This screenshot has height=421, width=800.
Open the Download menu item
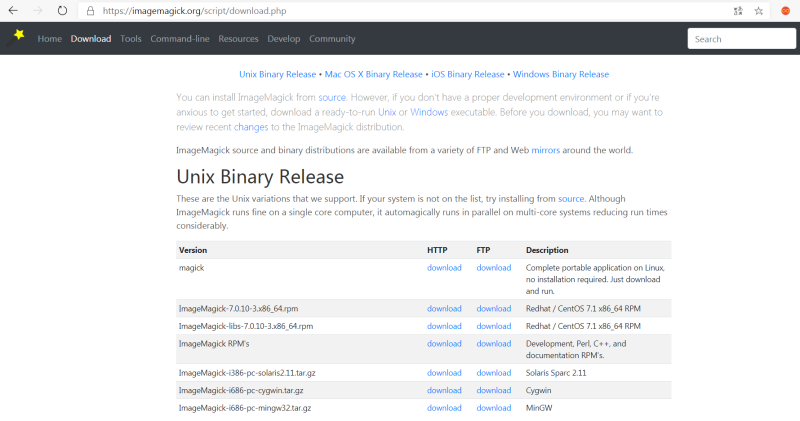[91, 39]
